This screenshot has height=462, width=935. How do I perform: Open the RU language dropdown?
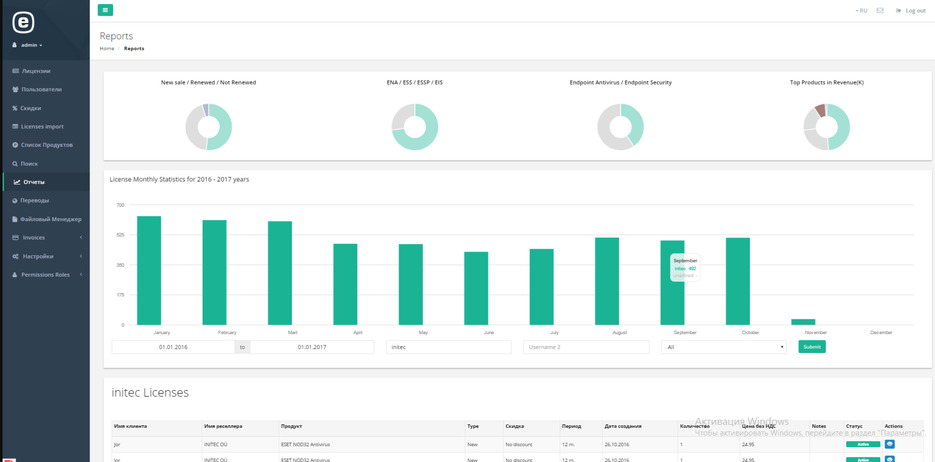coord(861,11)
